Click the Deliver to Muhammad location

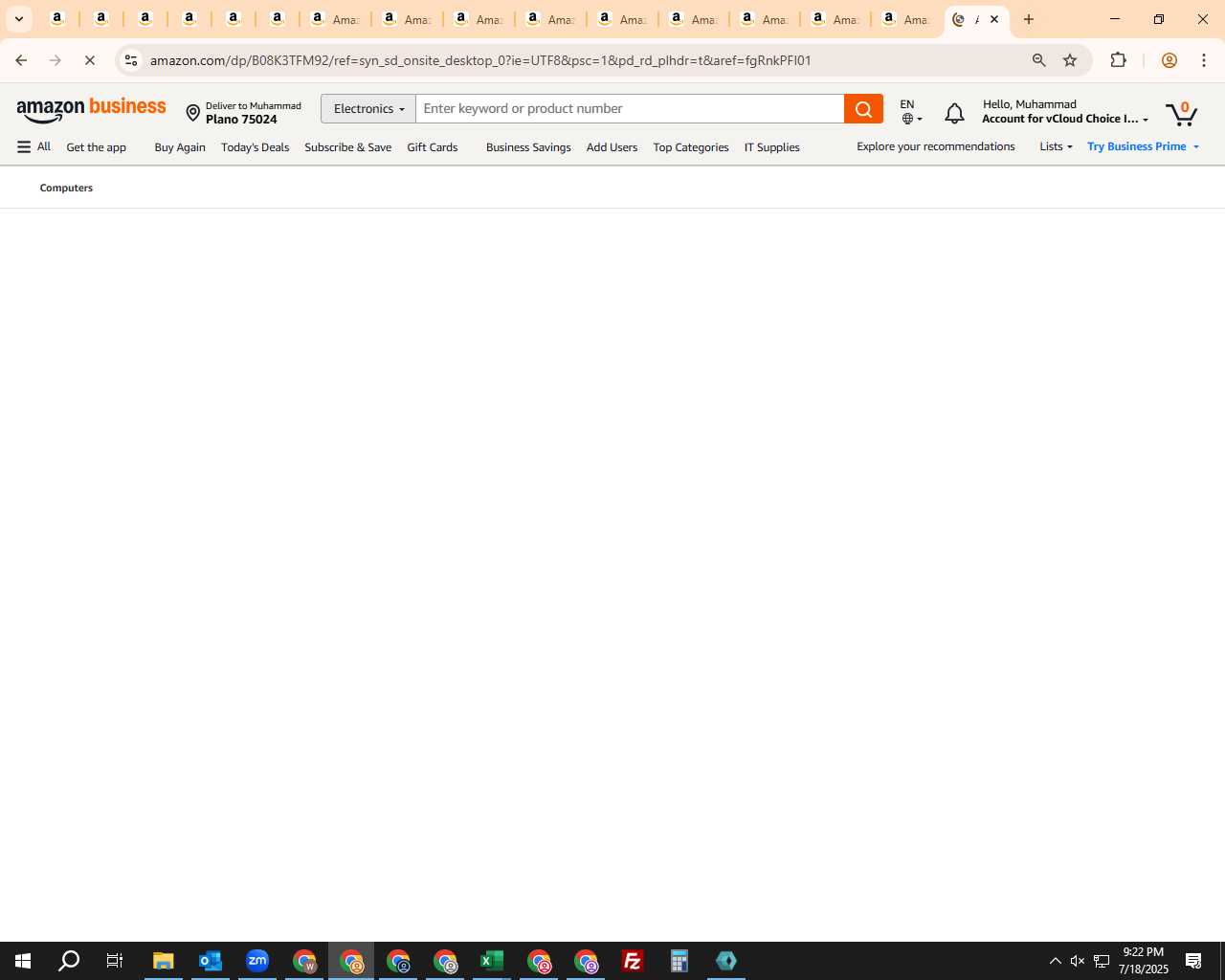coord(243,113)
